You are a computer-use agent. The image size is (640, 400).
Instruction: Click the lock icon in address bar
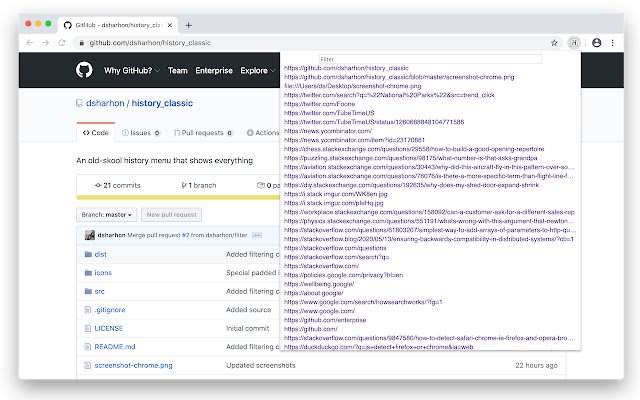tap(82, 43)
